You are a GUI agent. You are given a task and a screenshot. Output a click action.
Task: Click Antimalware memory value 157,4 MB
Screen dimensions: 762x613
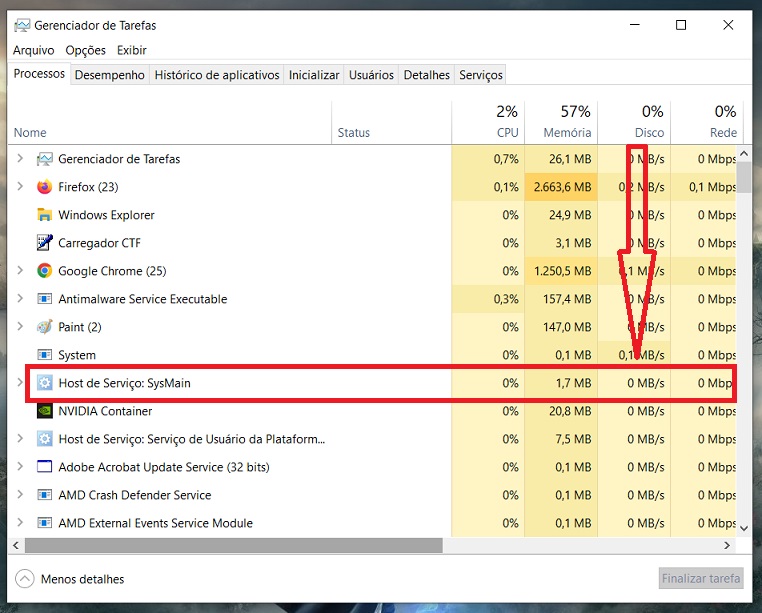[567, 298]
